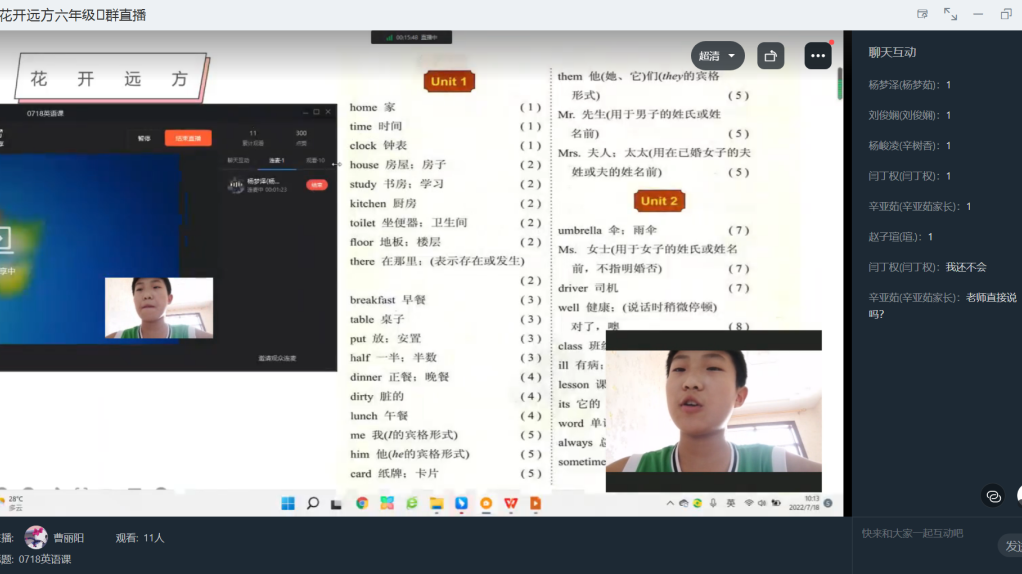Open the three-dots more options button
The height and width of the screenshot is (574, 1022).
point(818,56)
